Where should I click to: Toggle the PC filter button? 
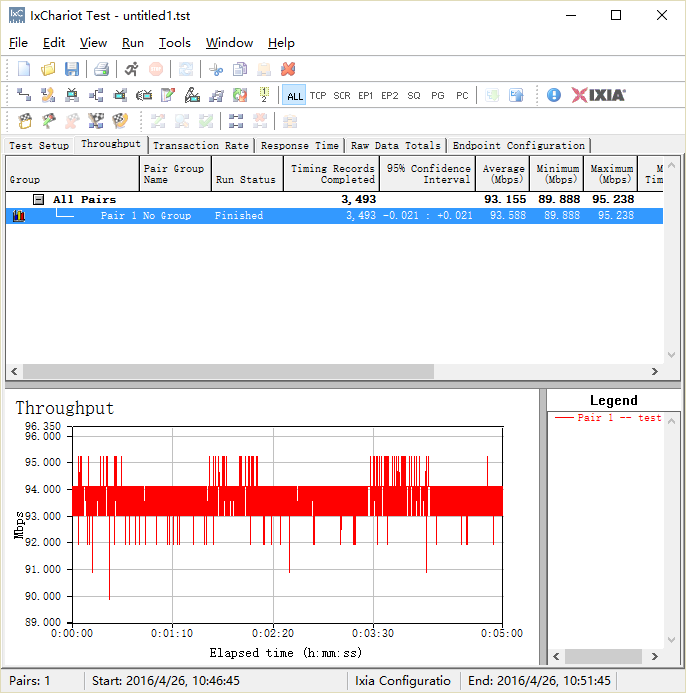[462, 95]
